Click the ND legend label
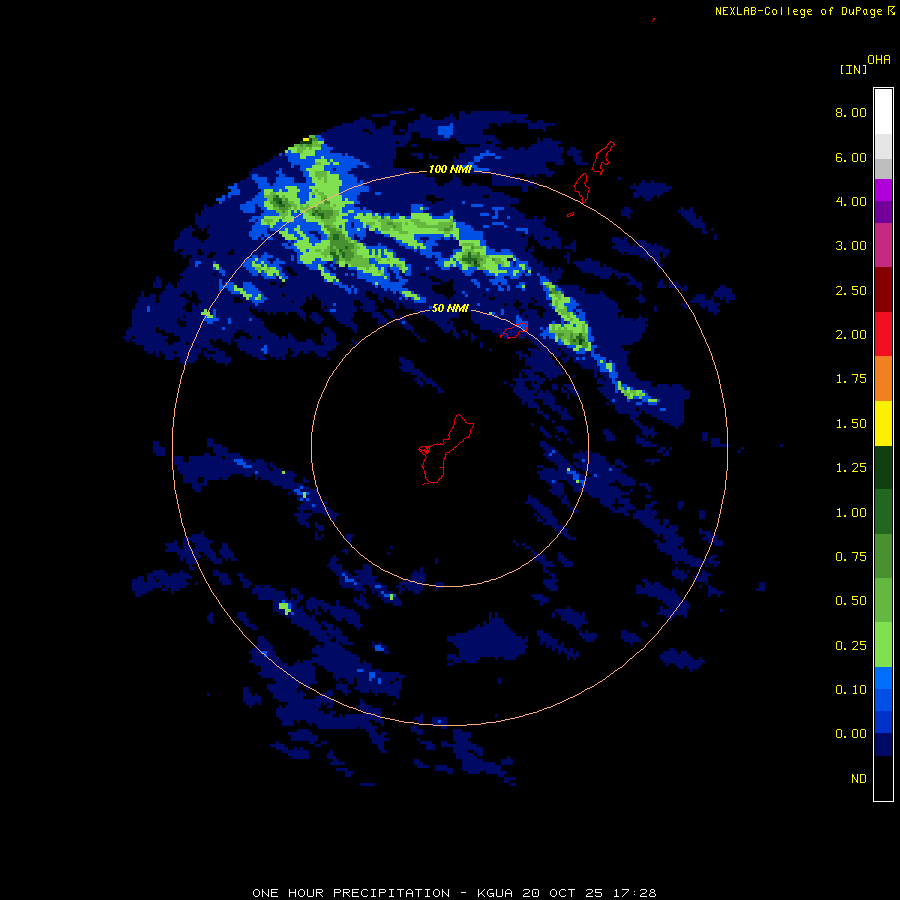 859,779
